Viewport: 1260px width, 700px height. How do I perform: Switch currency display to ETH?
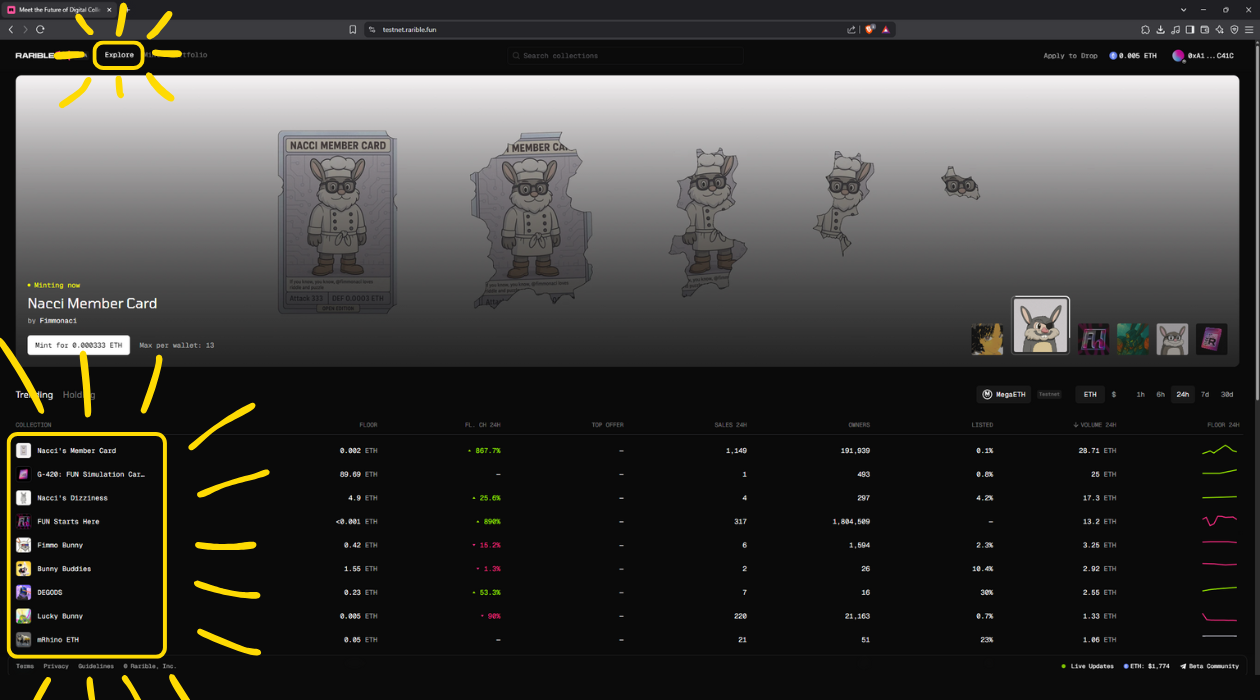(x=1090, y=395)
